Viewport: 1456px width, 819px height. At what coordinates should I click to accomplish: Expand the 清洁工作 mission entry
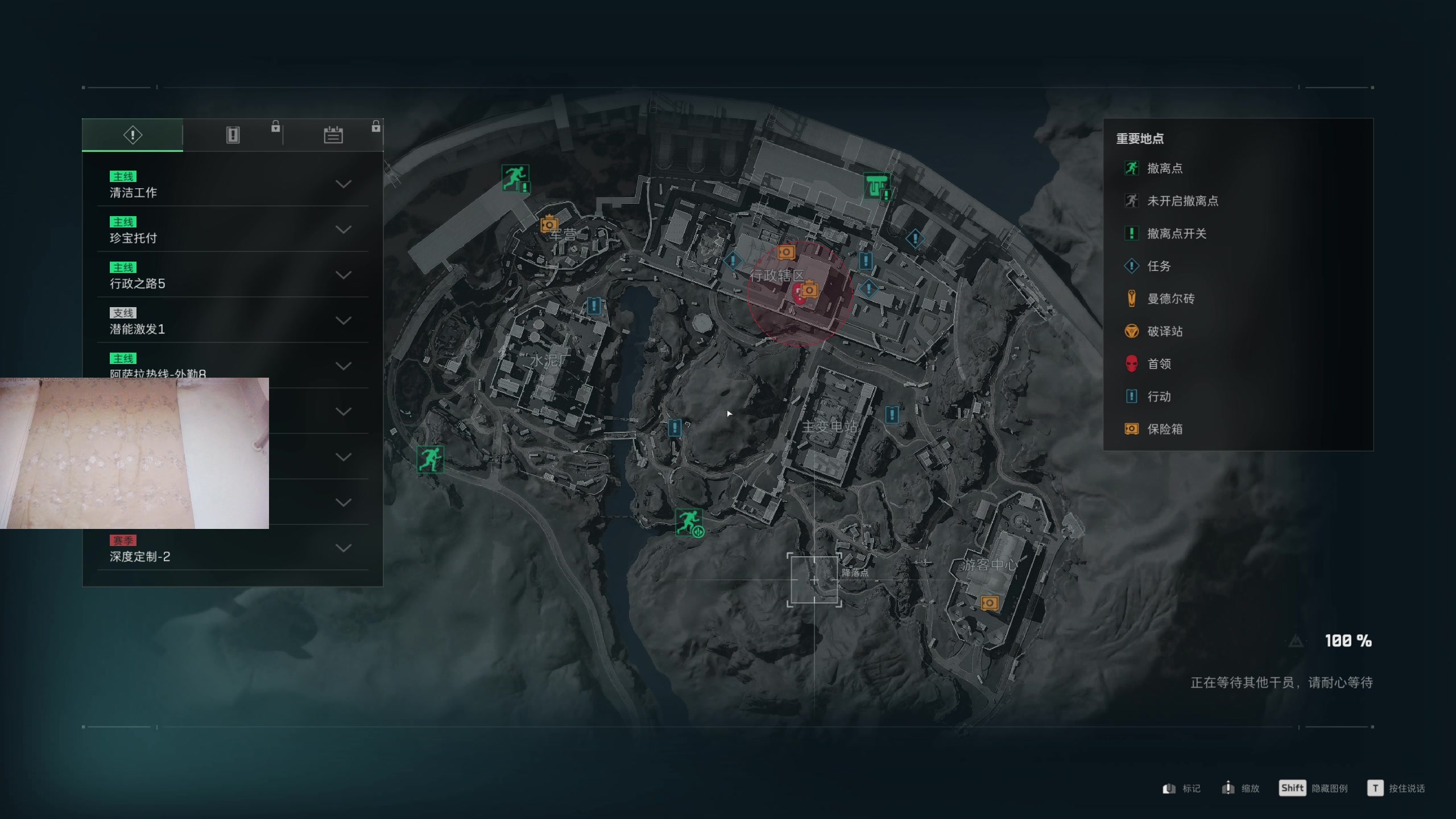pos(233,184)
